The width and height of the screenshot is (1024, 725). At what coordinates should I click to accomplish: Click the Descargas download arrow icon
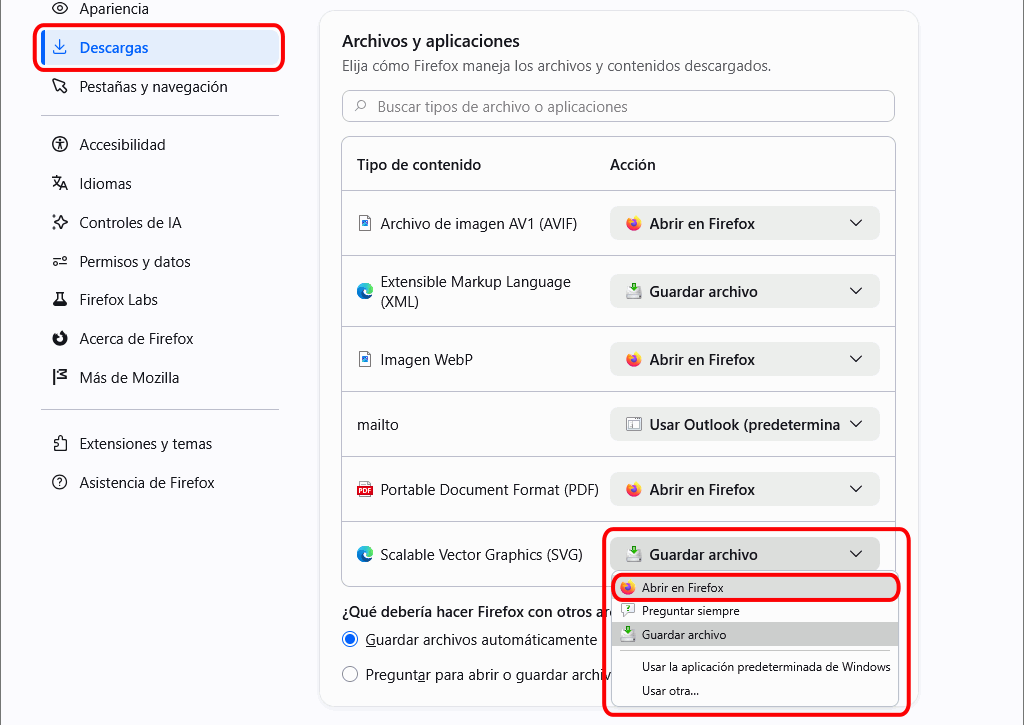coord(60,47)
